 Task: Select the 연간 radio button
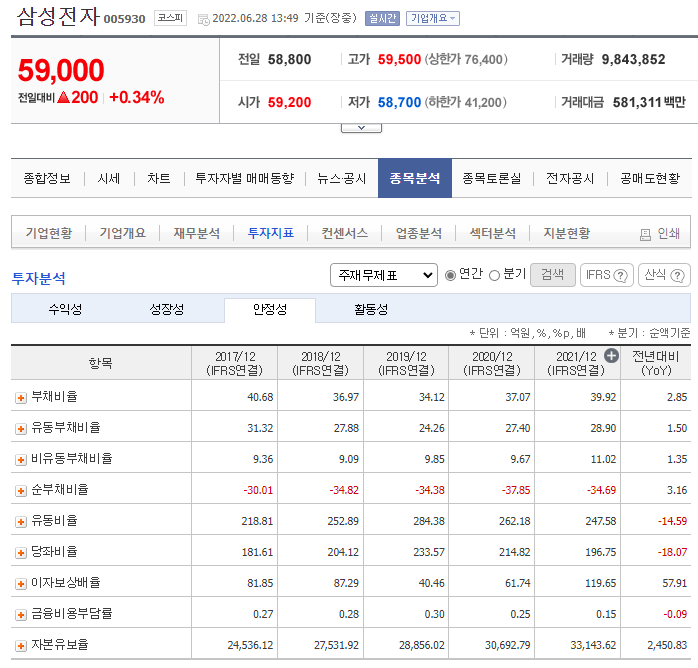point(450,275)
